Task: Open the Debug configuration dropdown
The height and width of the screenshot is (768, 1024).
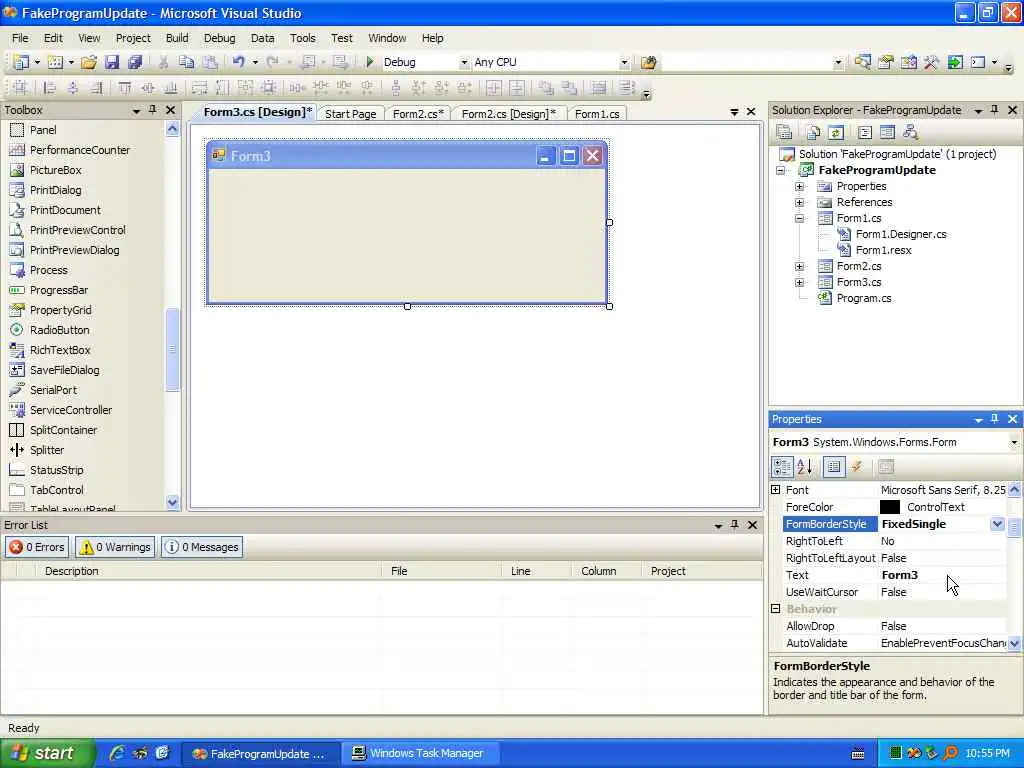Action: [x=464, y=63]
